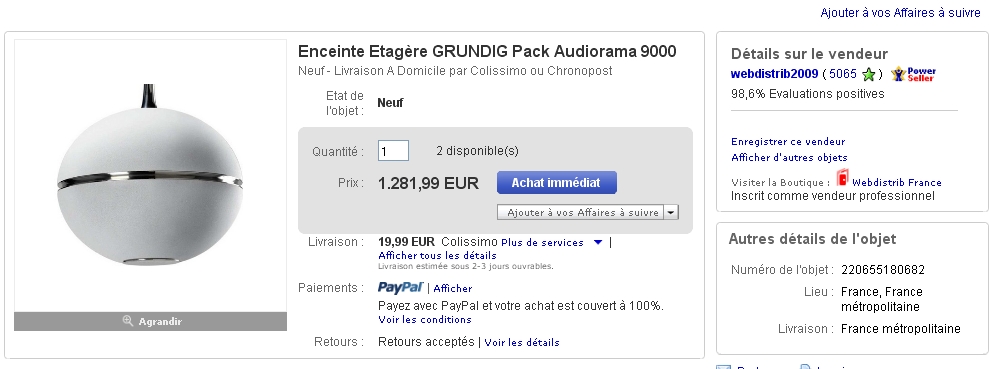The width and height of the screenshot is (989, 369).
Task: Click into the Quantité input field
Action: coord(393,151)
